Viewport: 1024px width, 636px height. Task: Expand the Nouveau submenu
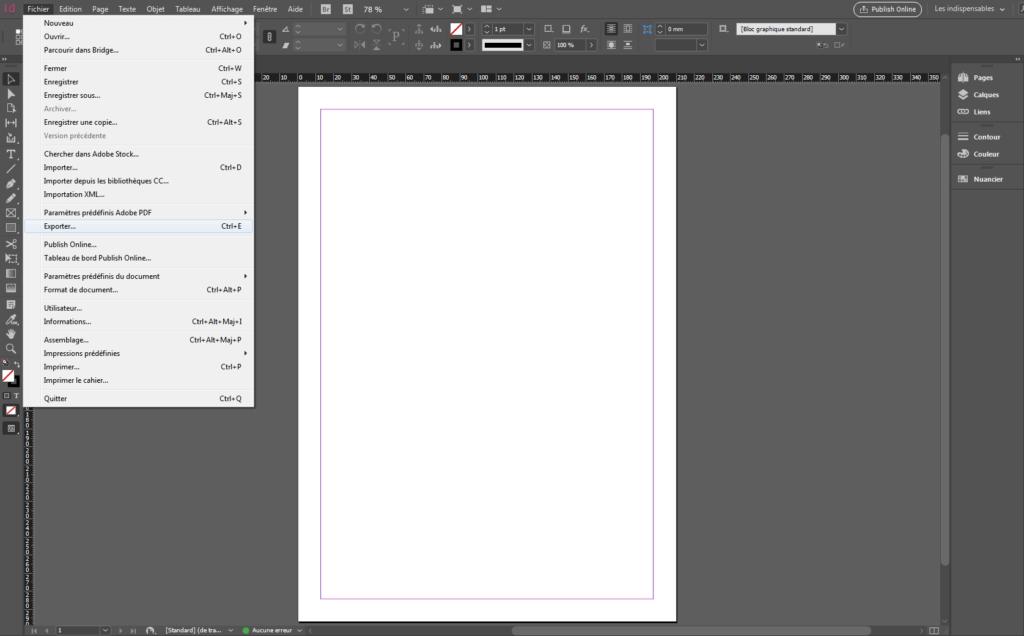[138, 23]
